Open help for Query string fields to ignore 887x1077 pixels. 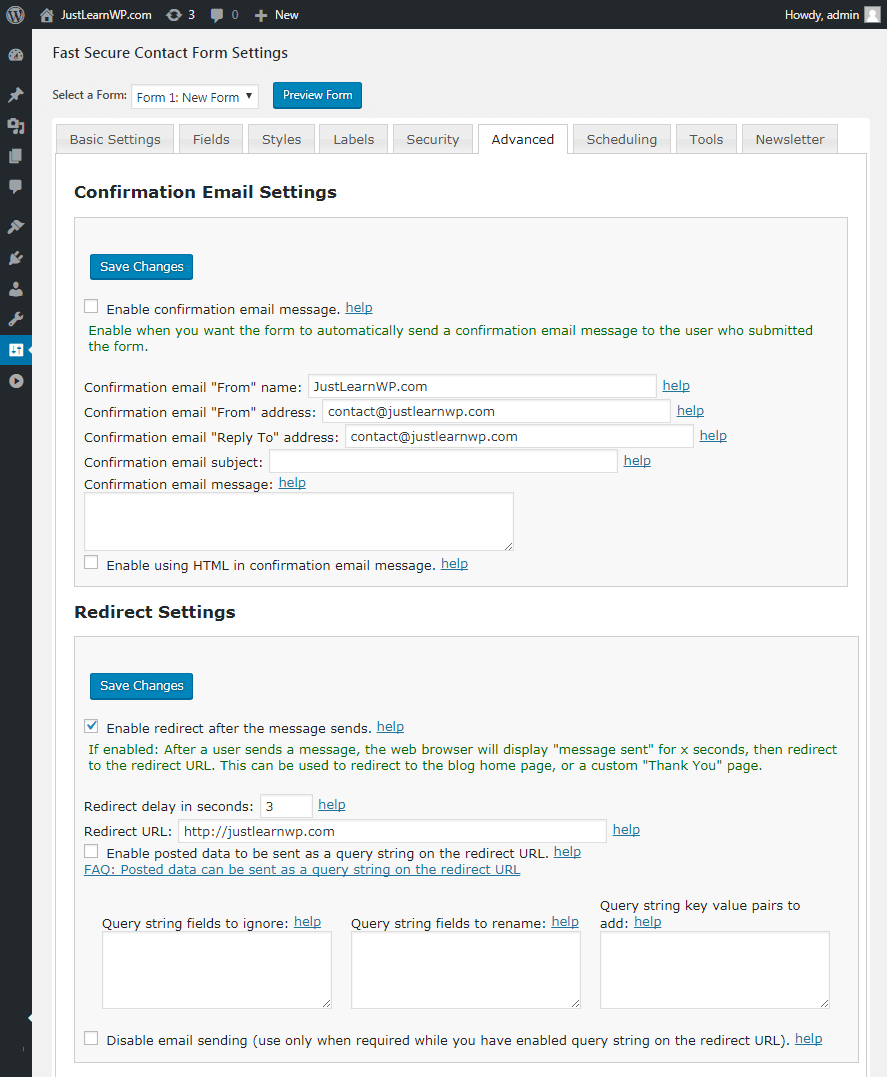point(307,922)
